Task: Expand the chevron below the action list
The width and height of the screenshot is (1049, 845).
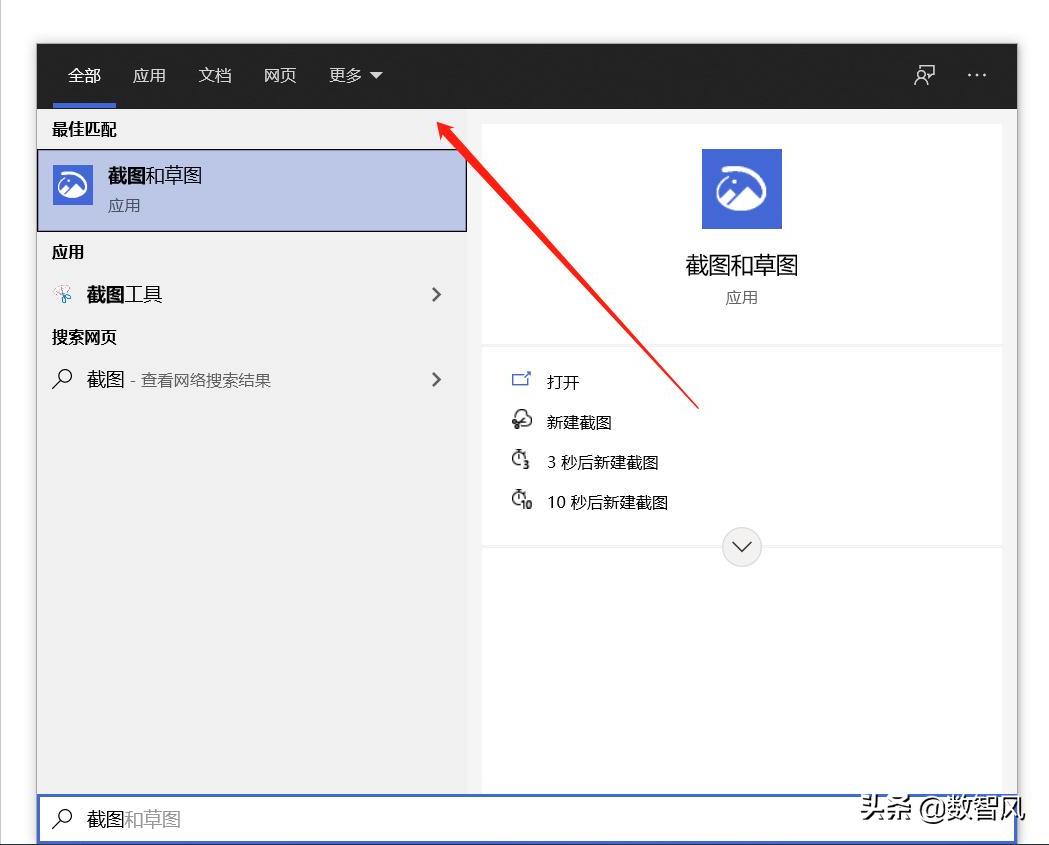Action: pos(741,547)
